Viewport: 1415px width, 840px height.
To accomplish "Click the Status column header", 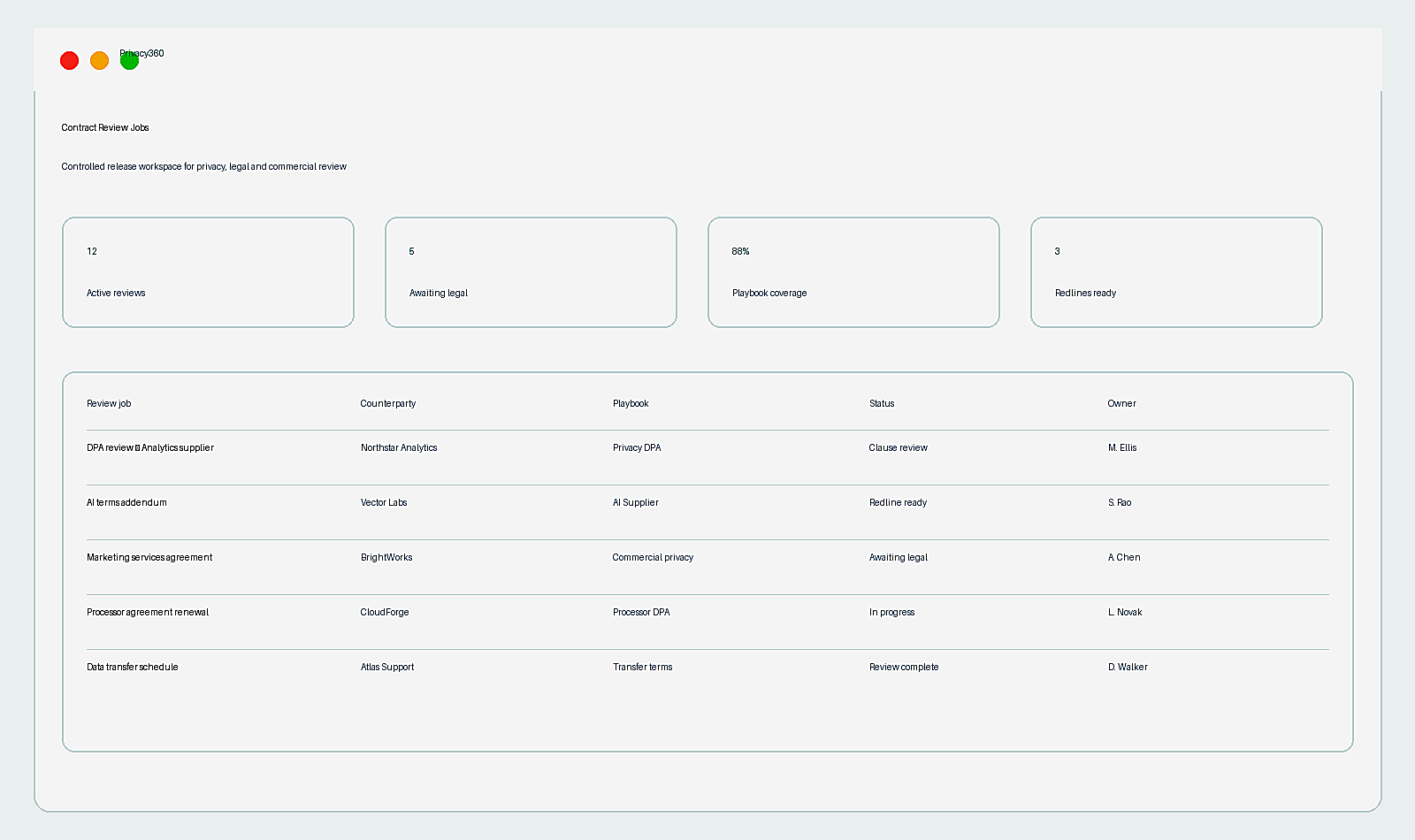I will point(882,403).
